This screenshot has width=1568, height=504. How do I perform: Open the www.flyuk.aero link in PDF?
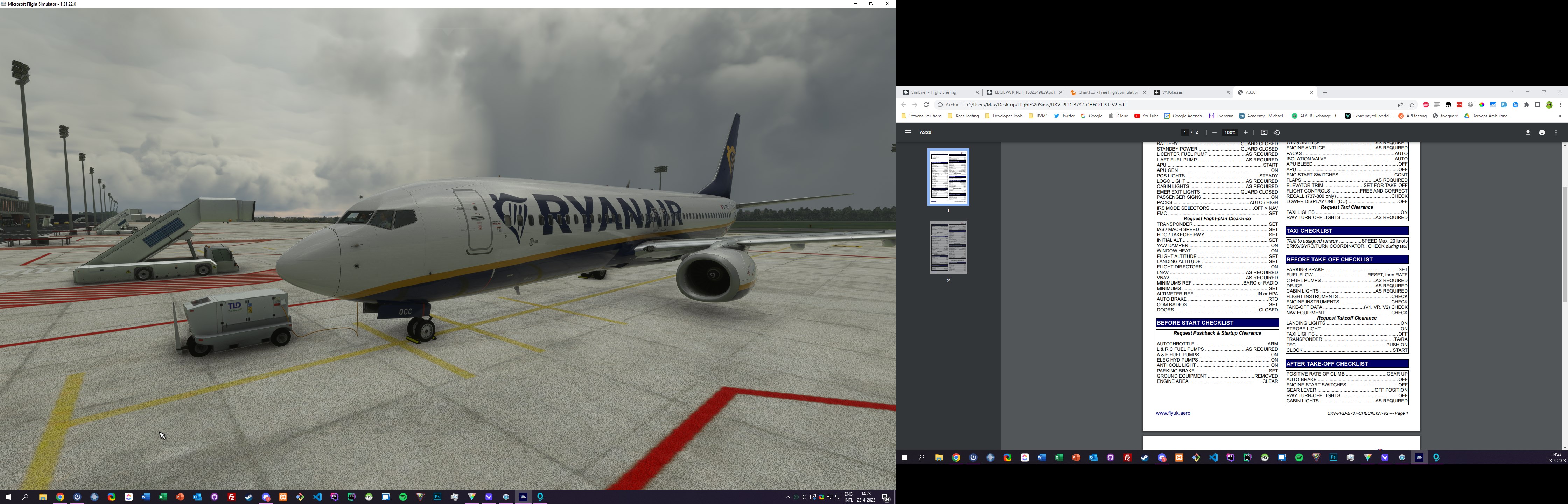[1173, 413]
